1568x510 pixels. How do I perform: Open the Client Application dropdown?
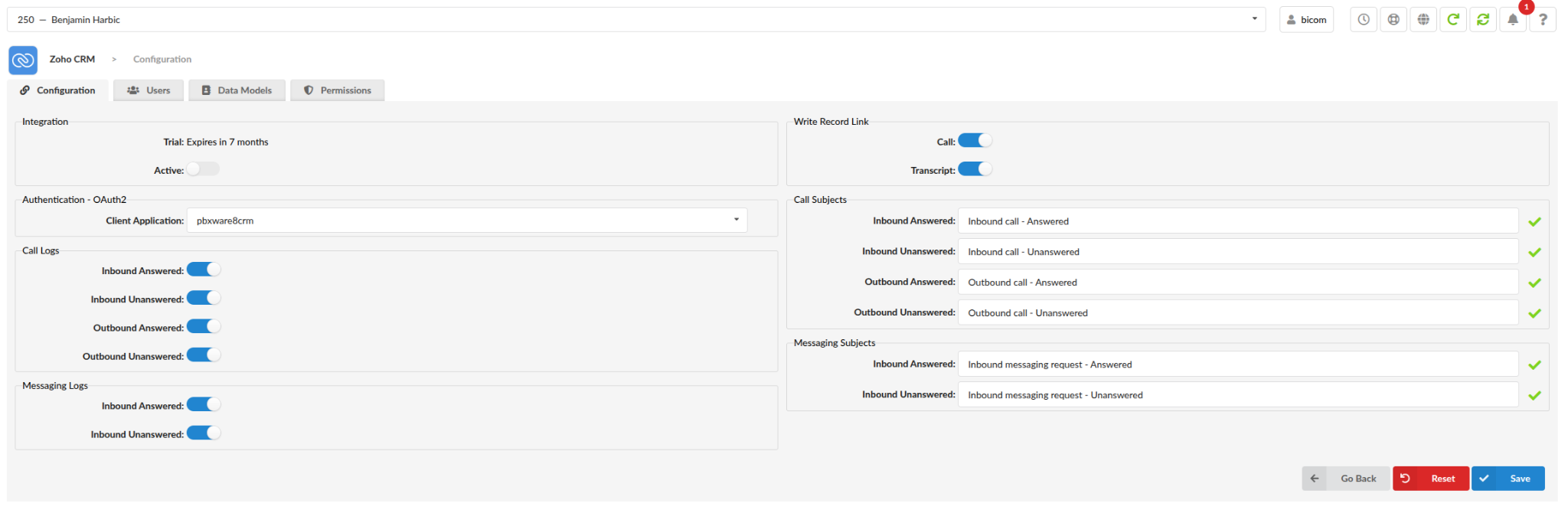click(x=467, y=221)
